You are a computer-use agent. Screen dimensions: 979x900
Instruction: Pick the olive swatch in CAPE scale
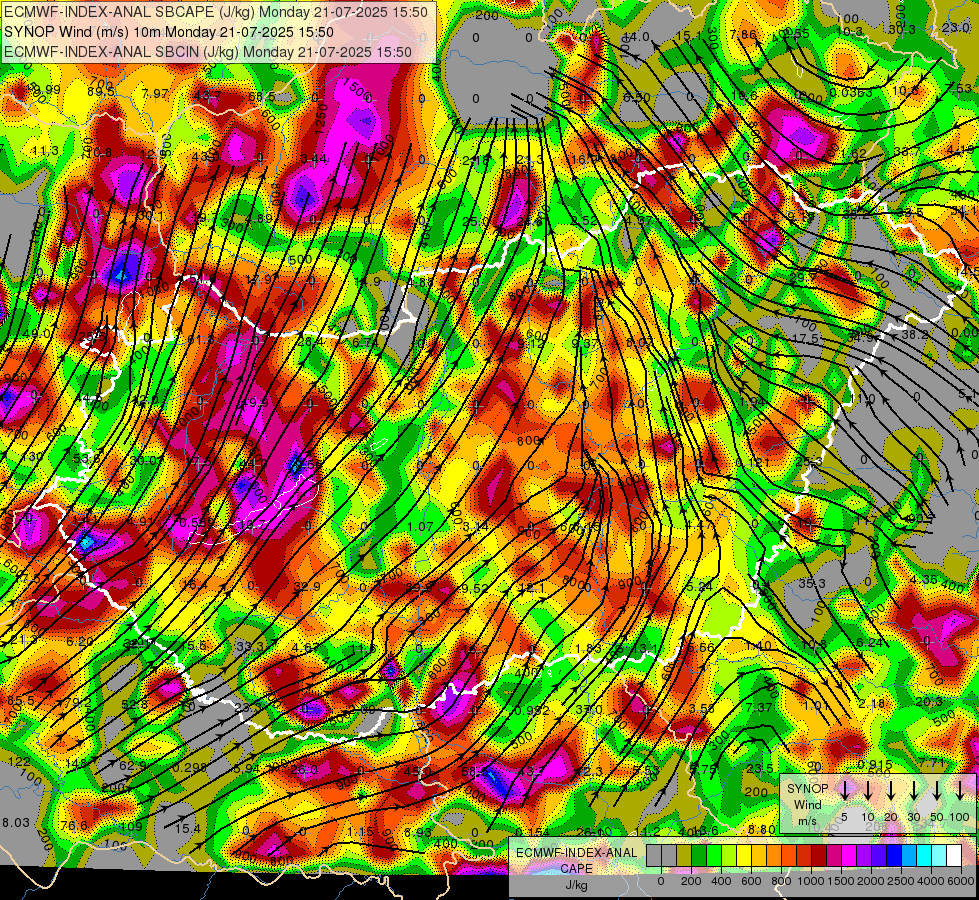(x=684, y=856)
